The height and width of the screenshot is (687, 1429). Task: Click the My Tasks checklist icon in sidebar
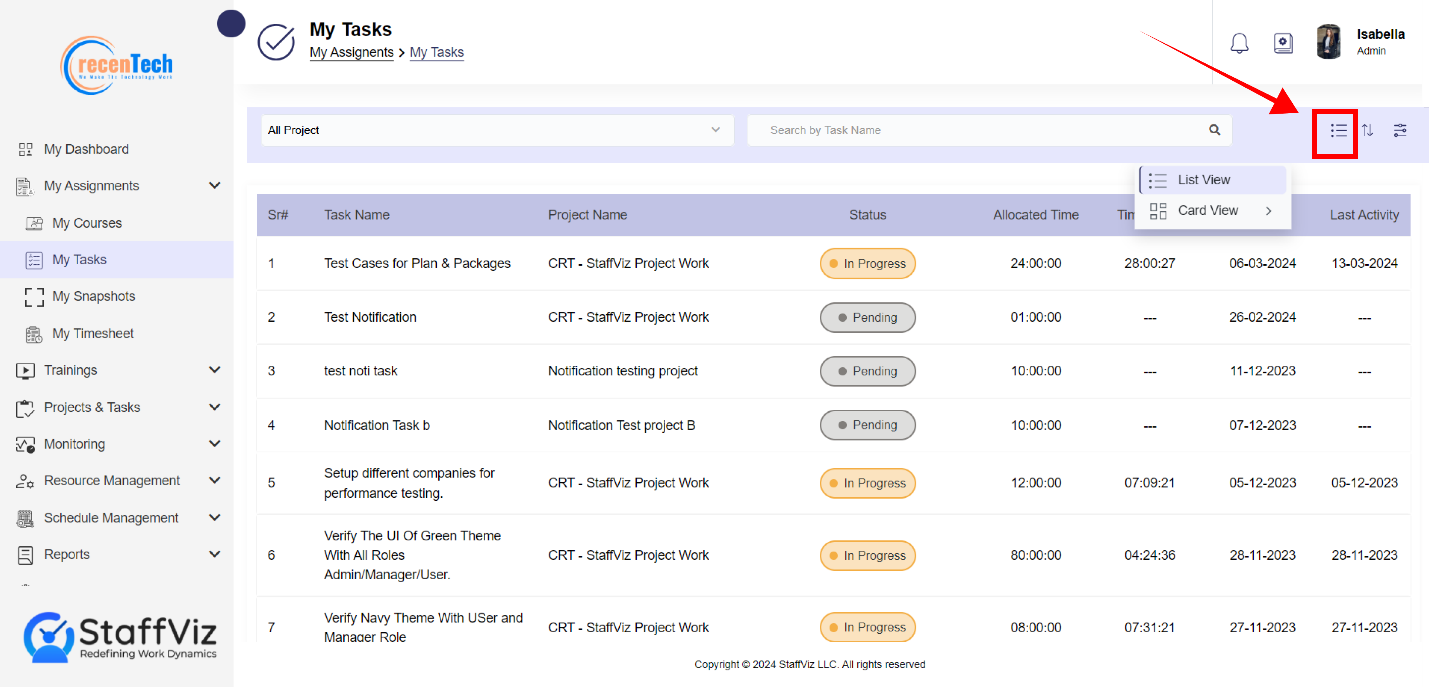34,260
